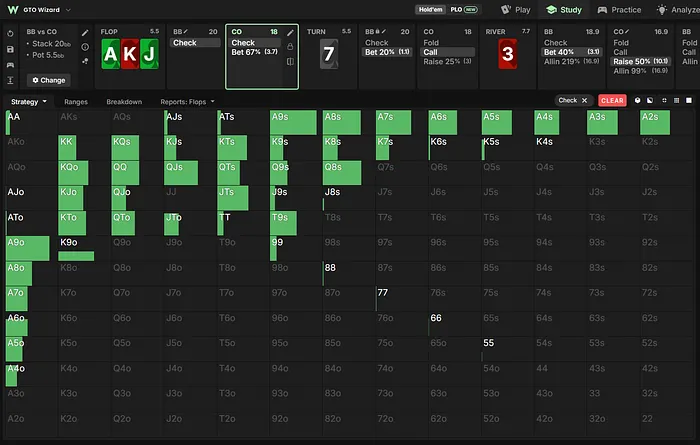Select CO turn Raise 25% action
Screen dimensions: 700x445
coord(447,62)
